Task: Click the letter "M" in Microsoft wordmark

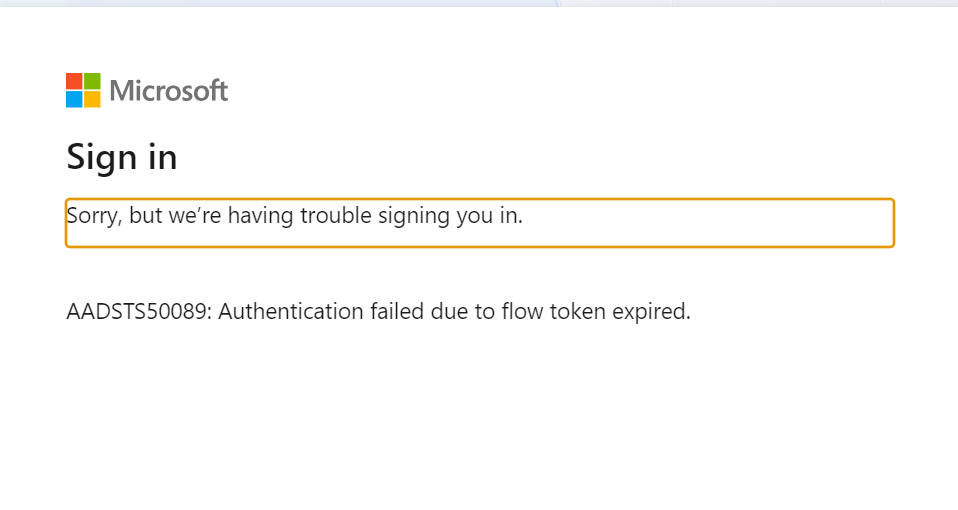Action: coord(121,91)
